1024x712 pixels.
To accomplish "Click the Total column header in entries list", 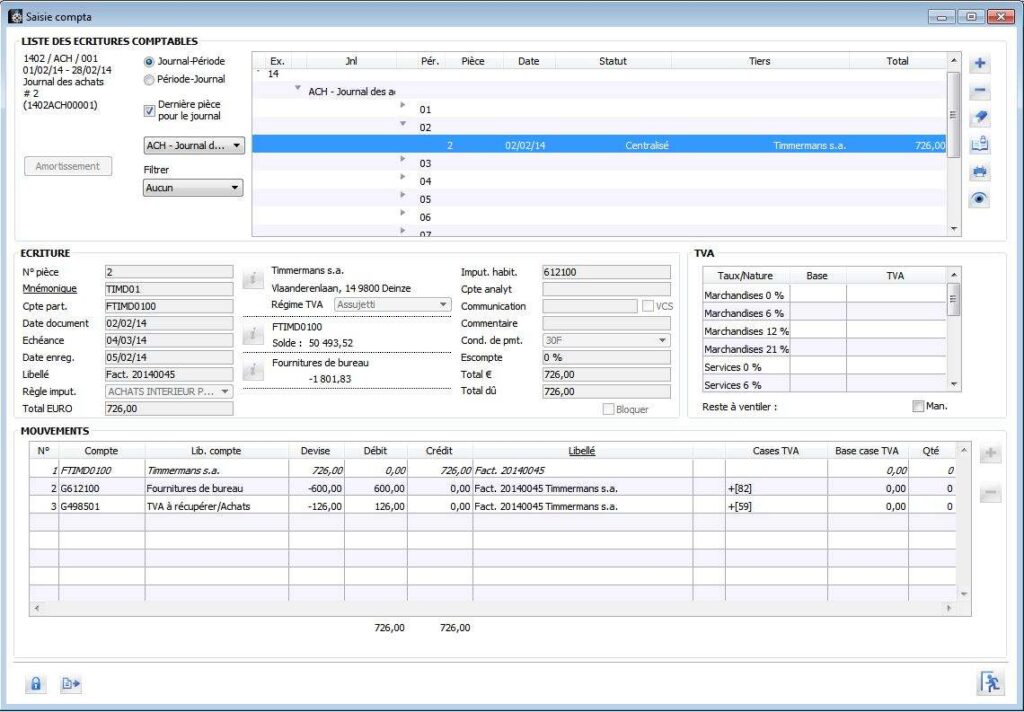I will pyautogui.click(x=897, y=61).
